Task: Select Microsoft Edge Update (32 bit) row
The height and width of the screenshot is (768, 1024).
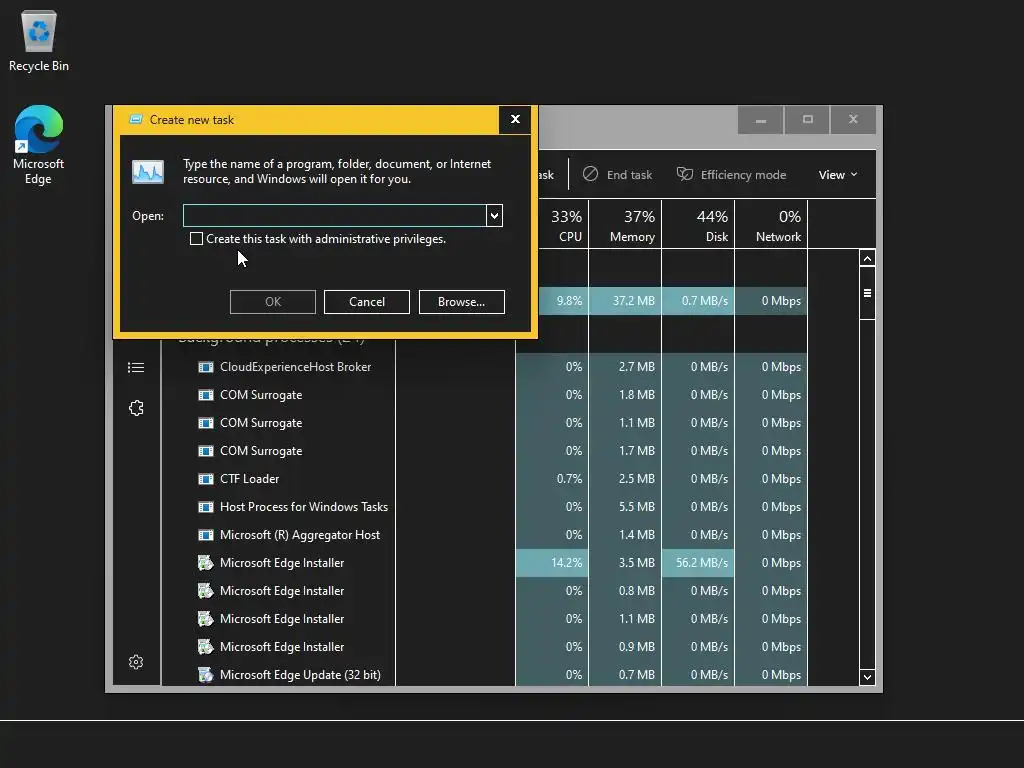Action: (x=483, y=675)
